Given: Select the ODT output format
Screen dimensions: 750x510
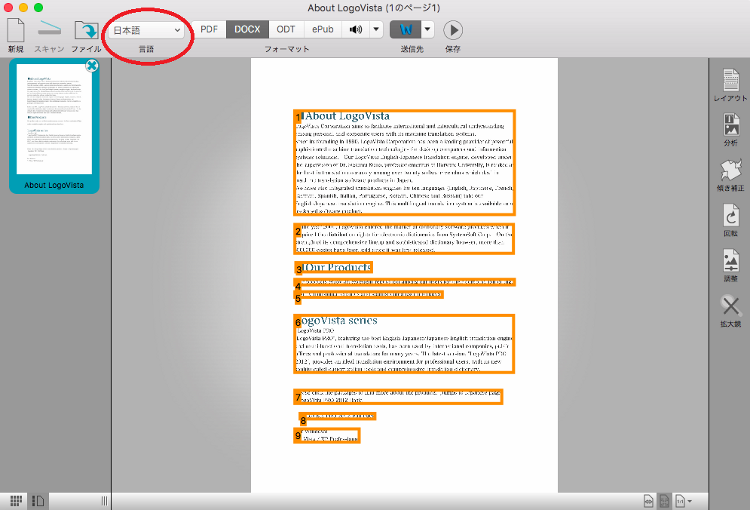Looking at the screenshot, I should click(286, 29).
